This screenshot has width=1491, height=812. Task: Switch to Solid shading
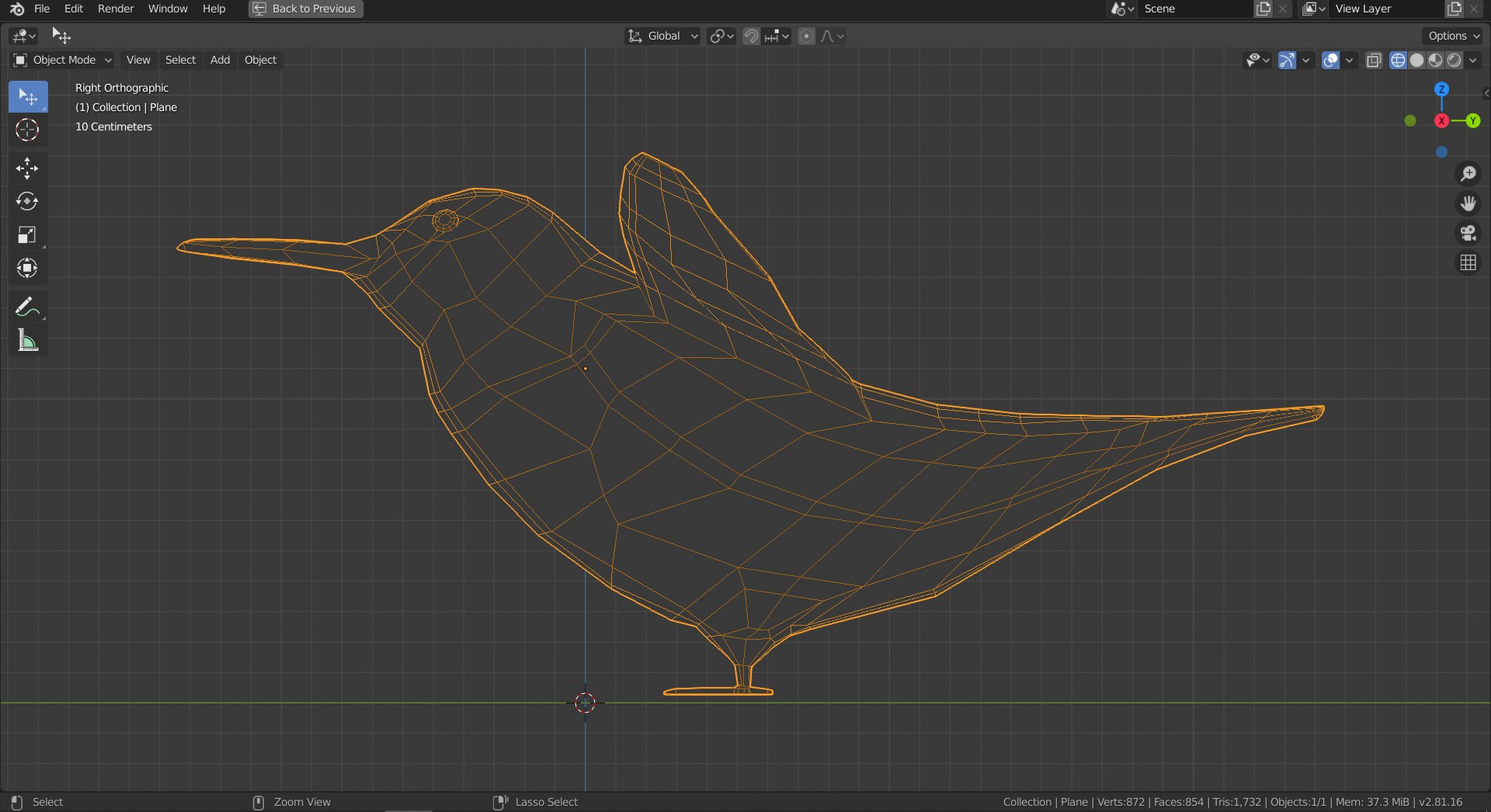[1416, 60]
